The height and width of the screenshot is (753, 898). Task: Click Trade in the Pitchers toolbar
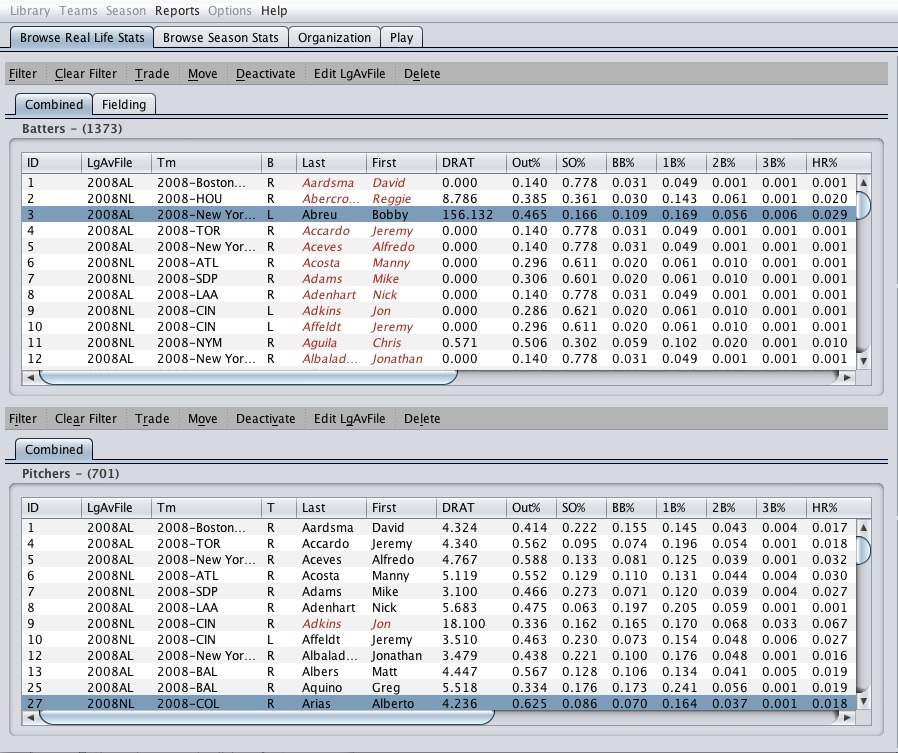[152, 419]
